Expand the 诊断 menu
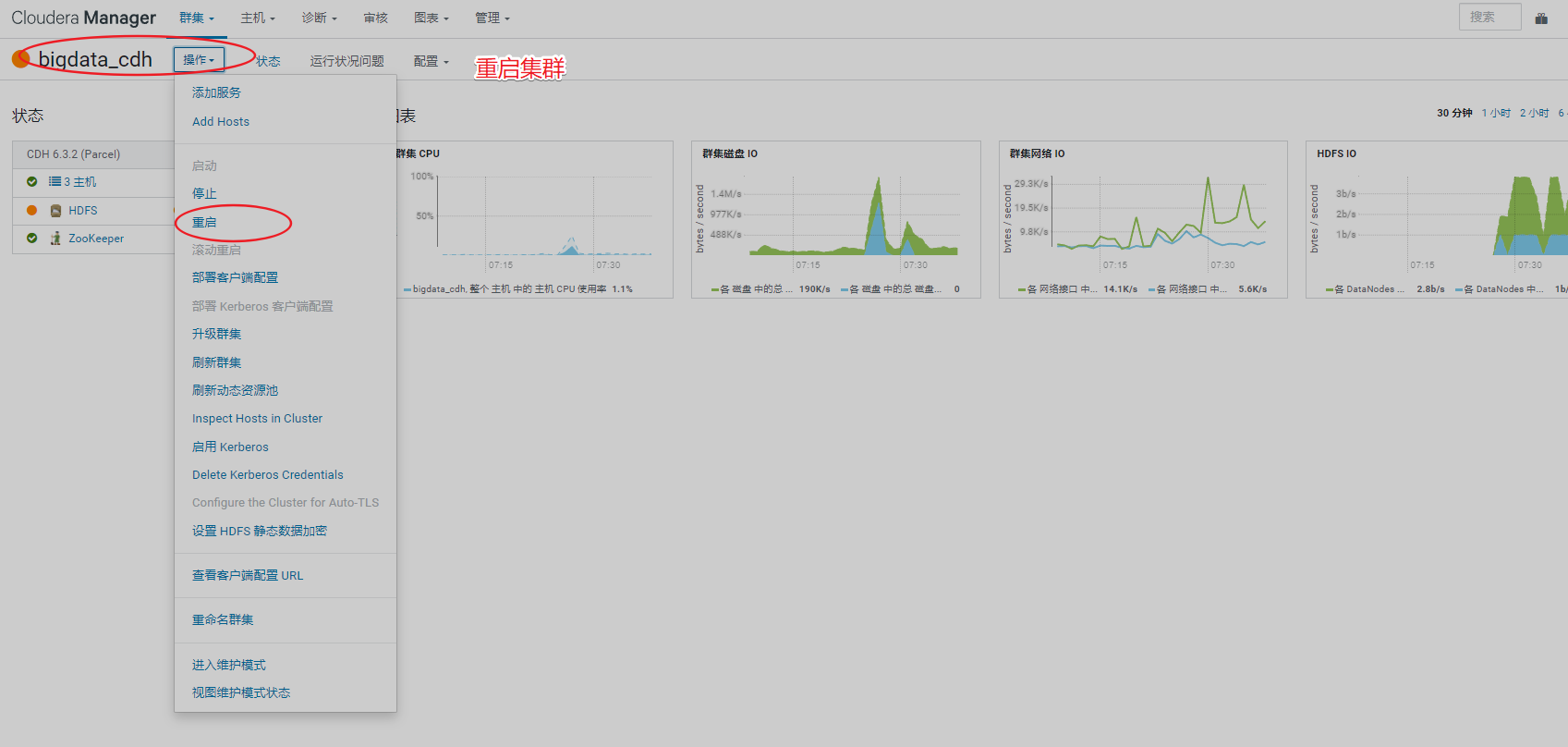This screenshot has width=1568, height=747. [x=319, y=18]
